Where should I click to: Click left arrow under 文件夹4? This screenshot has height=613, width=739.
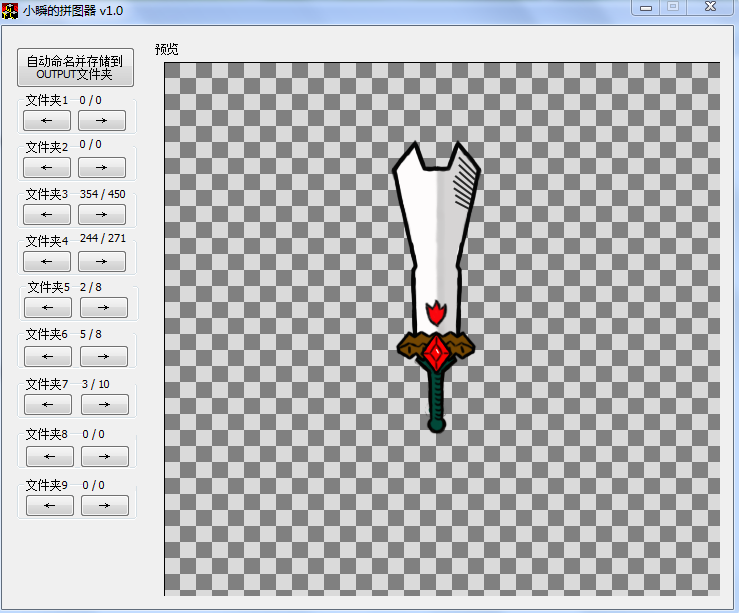coord(47,261)
